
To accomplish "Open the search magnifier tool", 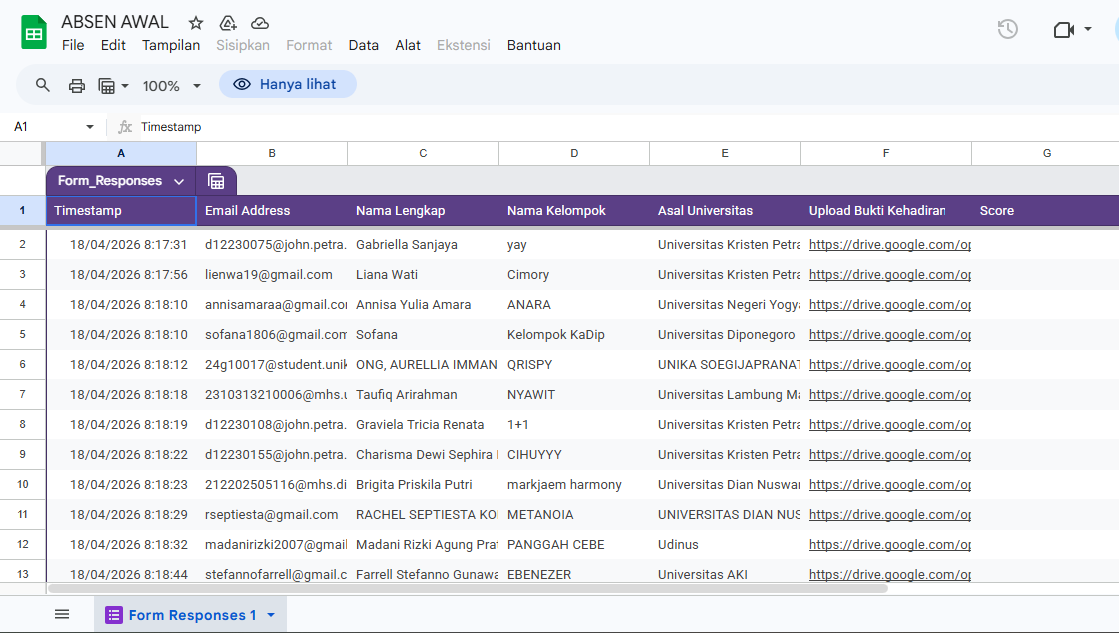I will (x=43, y=85).
